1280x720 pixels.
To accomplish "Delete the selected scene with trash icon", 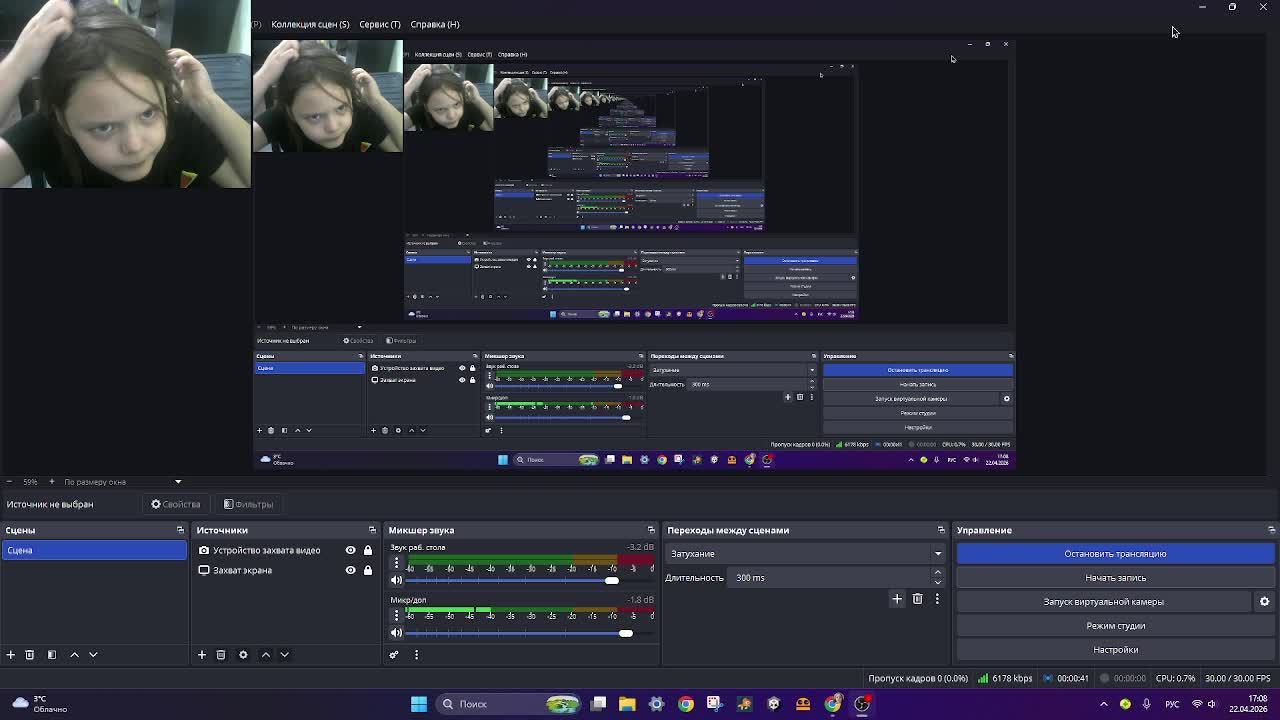I will 30,655.
